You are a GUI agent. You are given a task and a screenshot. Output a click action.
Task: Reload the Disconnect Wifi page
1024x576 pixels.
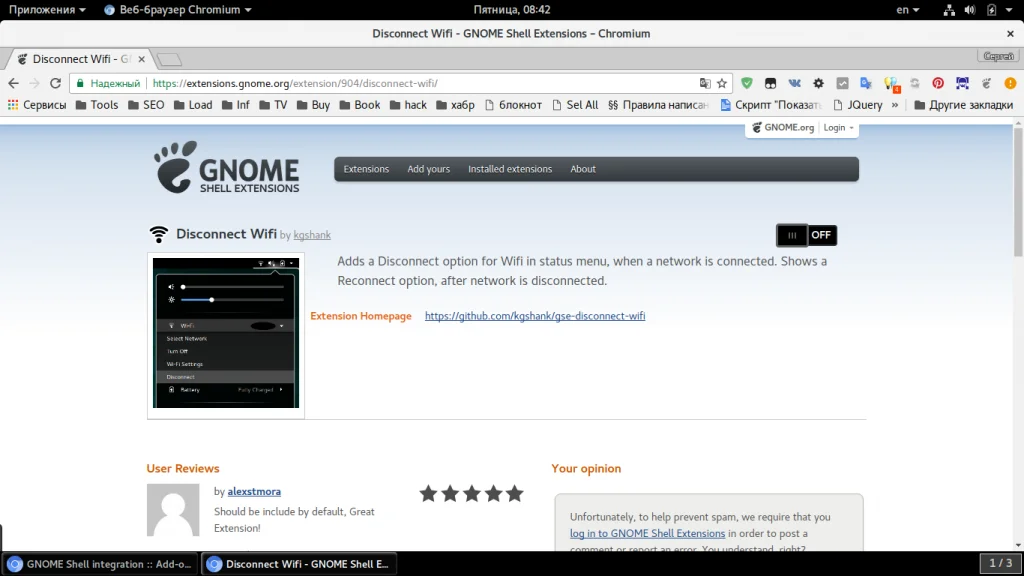point(56,84)
